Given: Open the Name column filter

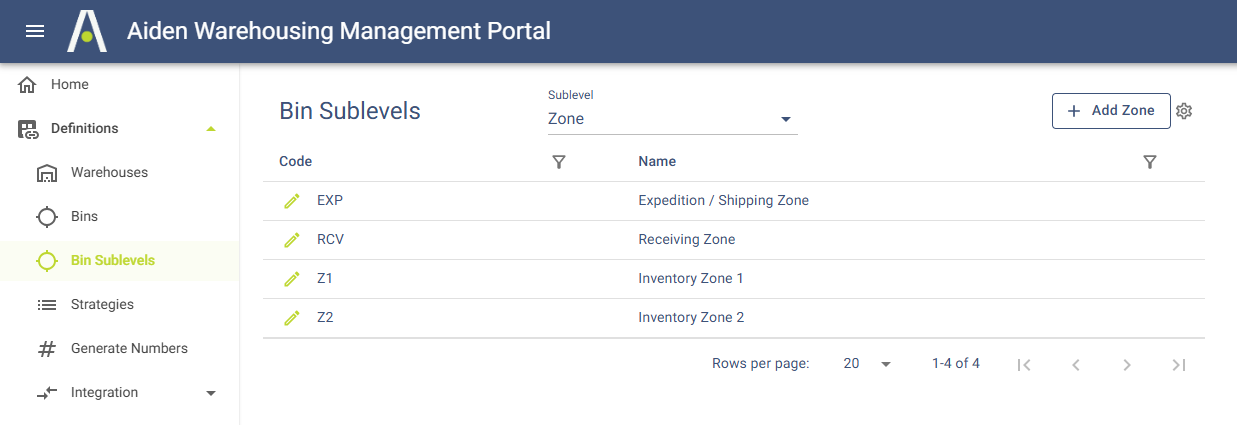Looking at the screenshot, I should [1150, 162].
